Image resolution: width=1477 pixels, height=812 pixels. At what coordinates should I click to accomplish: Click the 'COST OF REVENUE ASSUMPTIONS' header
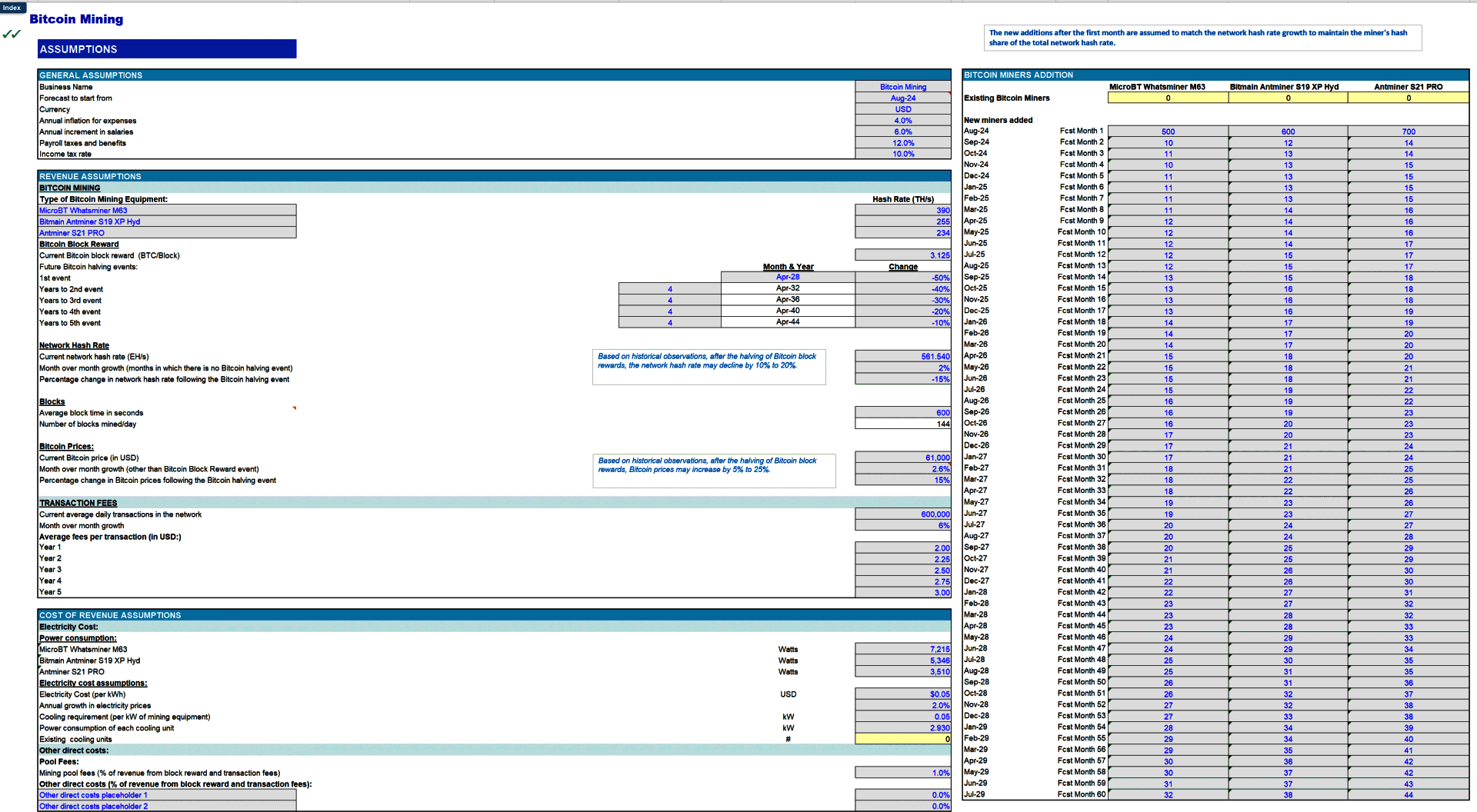coord(494,615)
